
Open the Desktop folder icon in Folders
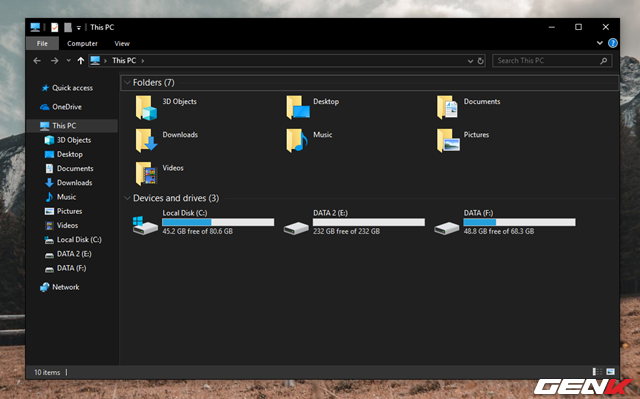298,108
